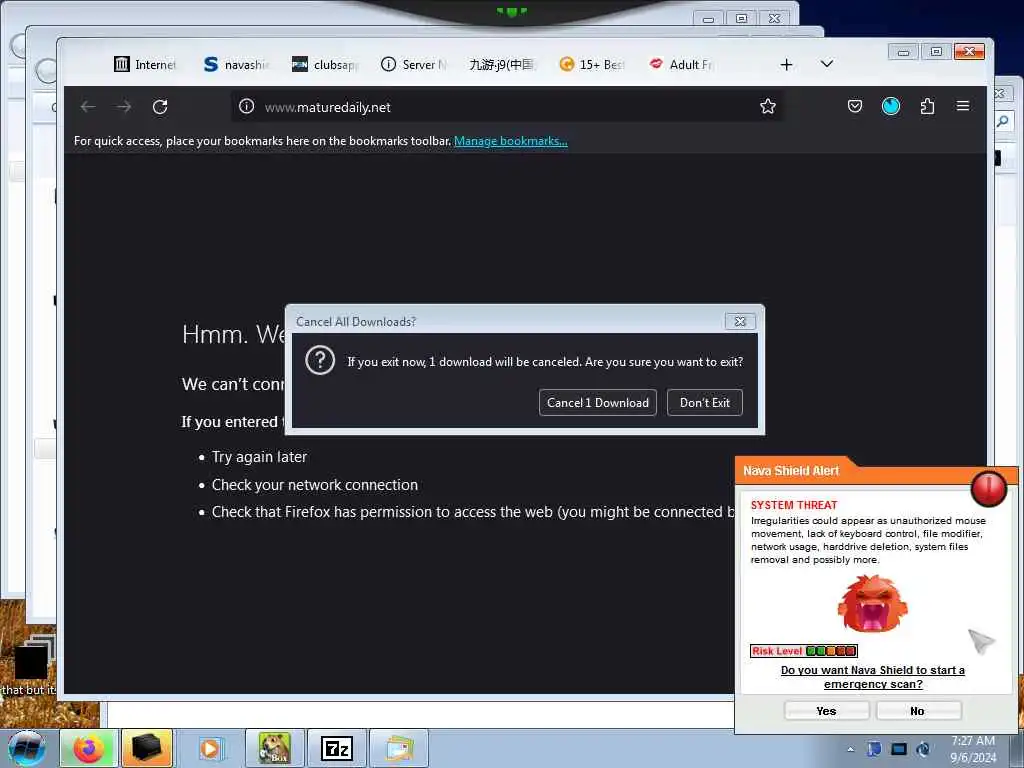Viewport: 1024px width, 768px height.
Task: Click the folder window taskbar icon
Action: (x=399, y=748)
